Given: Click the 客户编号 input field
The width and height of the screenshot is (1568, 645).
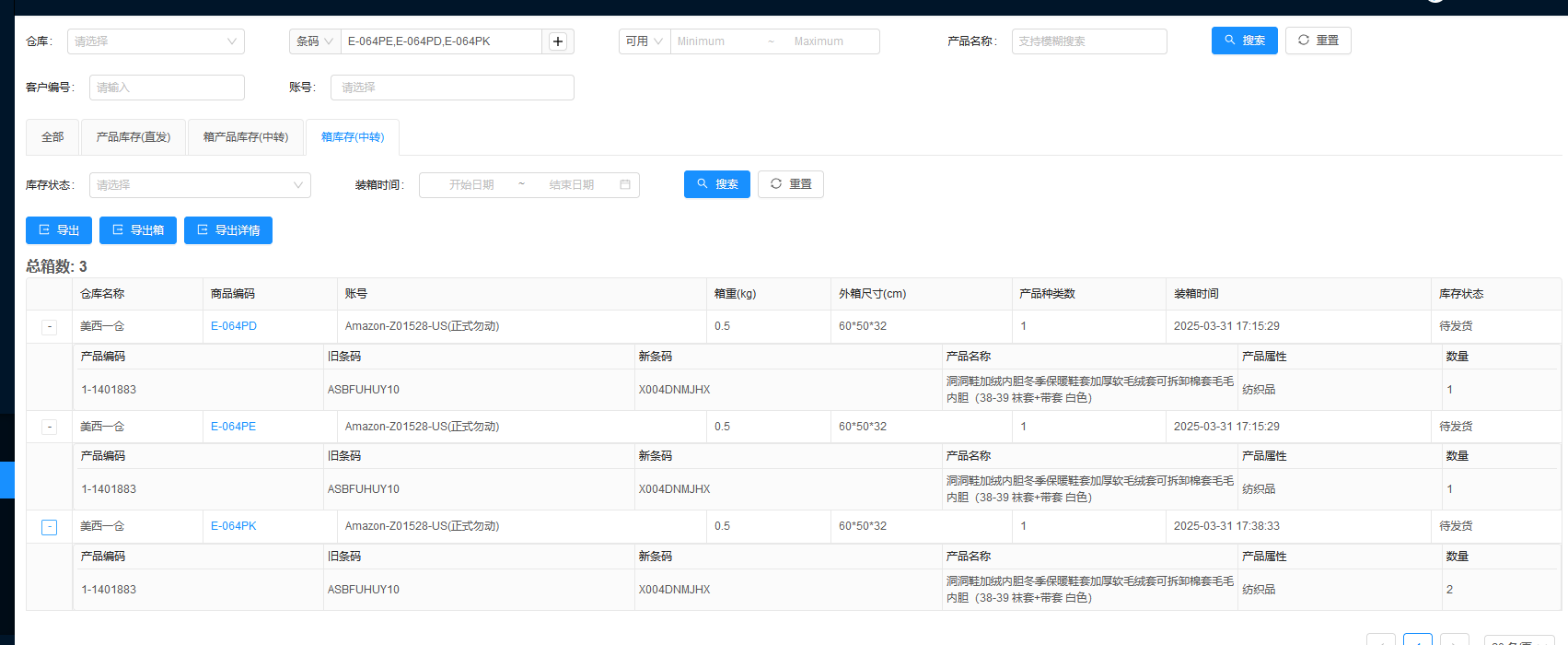Looking at the screenshot, I should point(167,88).
